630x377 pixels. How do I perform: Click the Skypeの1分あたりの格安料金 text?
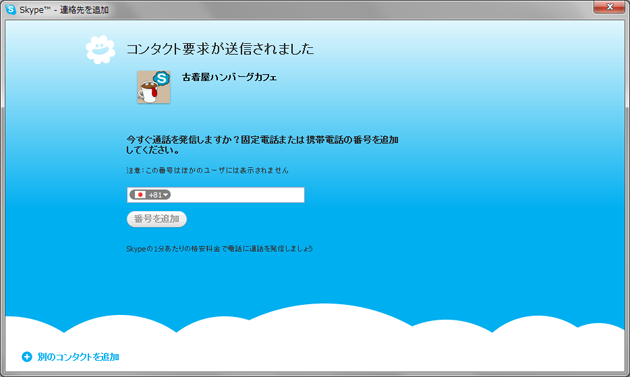tap(219, 249)
